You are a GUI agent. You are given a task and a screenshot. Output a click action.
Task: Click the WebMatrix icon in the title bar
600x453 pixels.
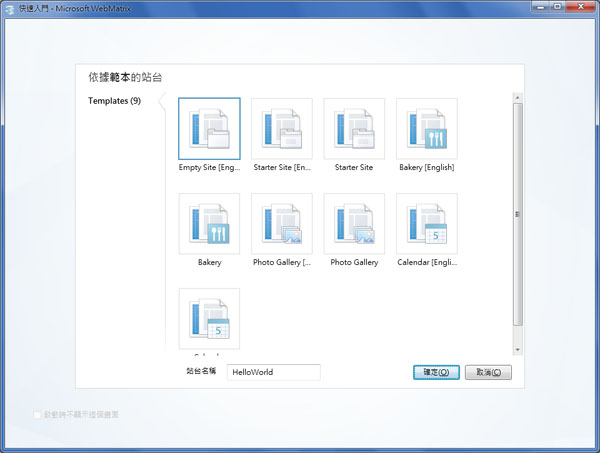pos(10,8)
